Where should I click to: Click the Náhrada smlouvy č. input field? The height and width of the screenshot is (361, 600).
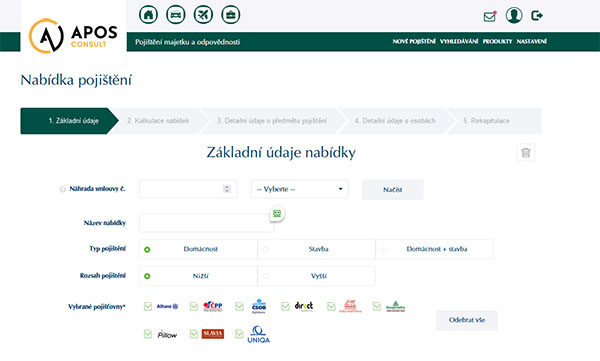click(x=188, y=189)
